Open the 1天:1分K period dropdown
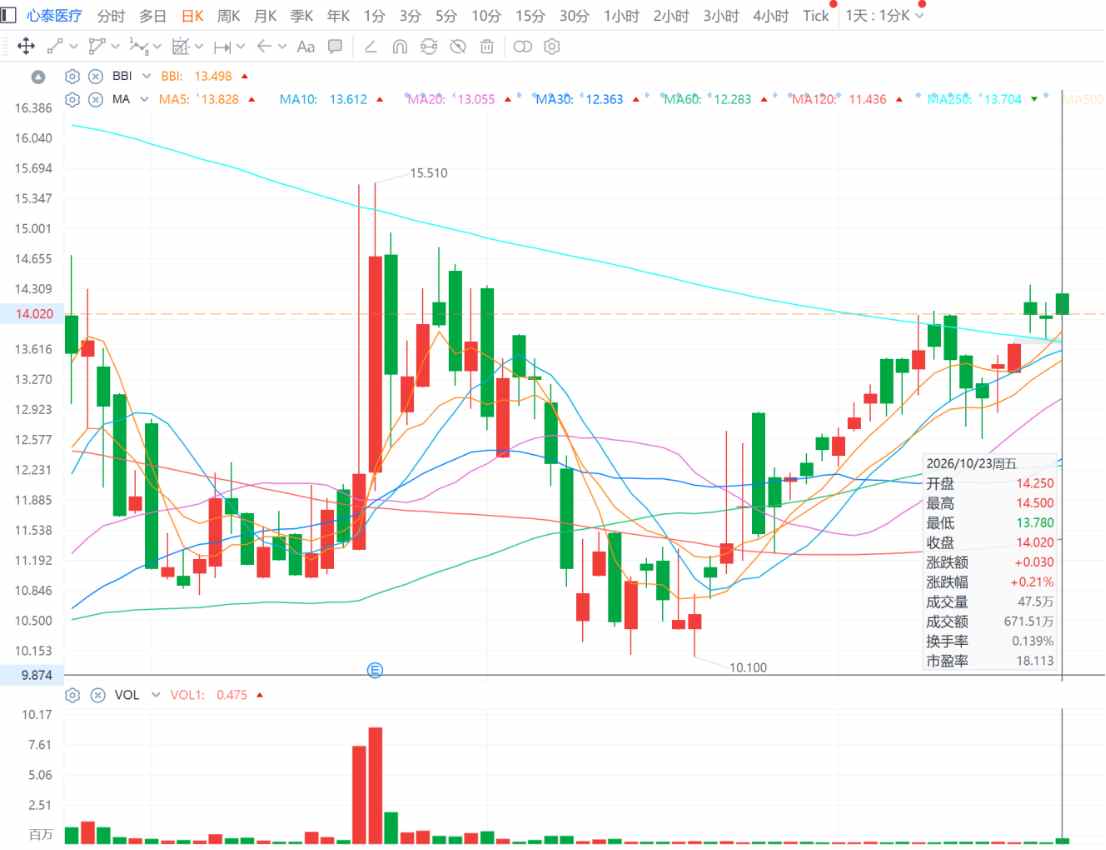Image resolution: width=1106 pixels, height=850 pixels. click(885, 16)
